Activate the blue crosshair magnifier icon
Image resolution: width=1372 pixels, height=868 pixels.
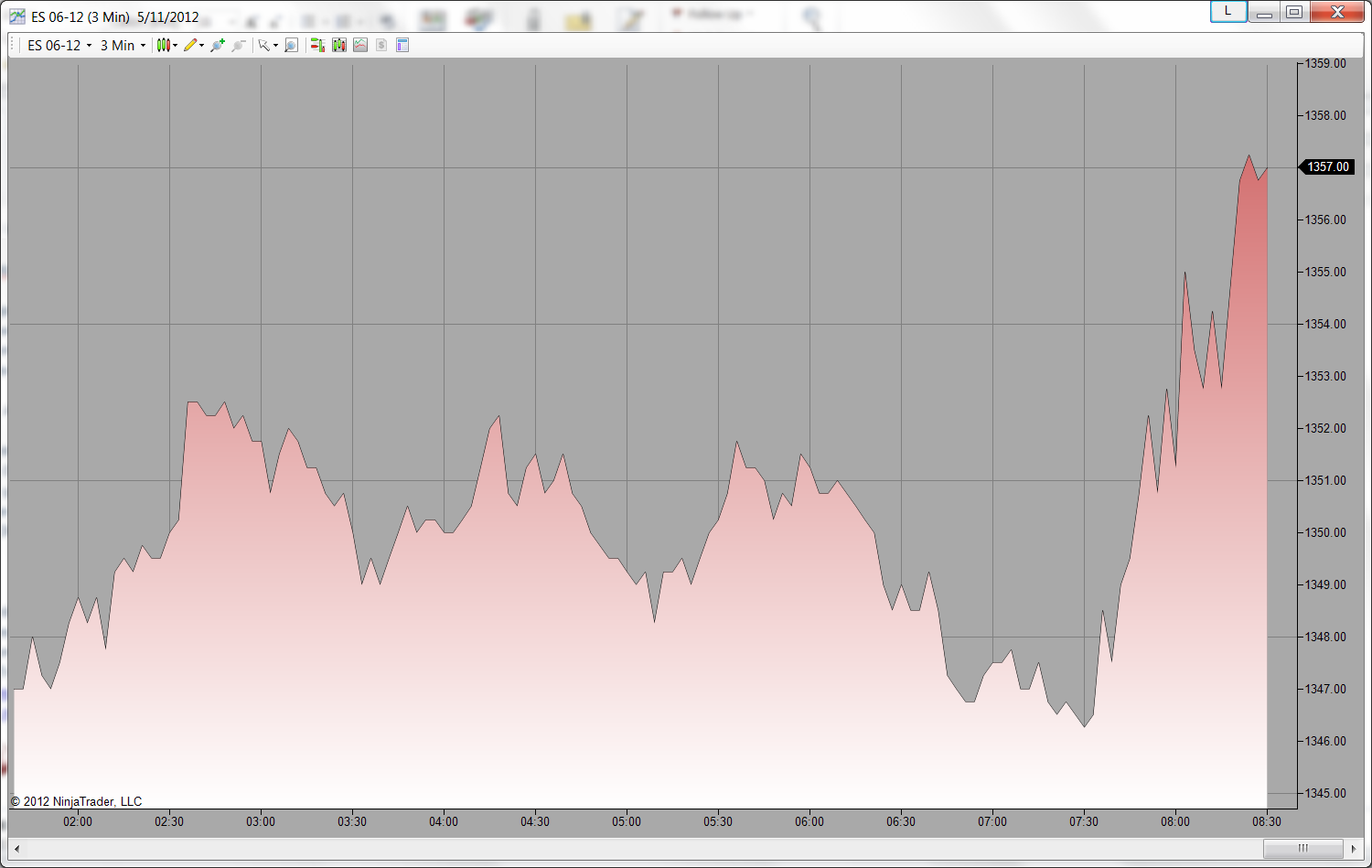click(x=292, y=45)
